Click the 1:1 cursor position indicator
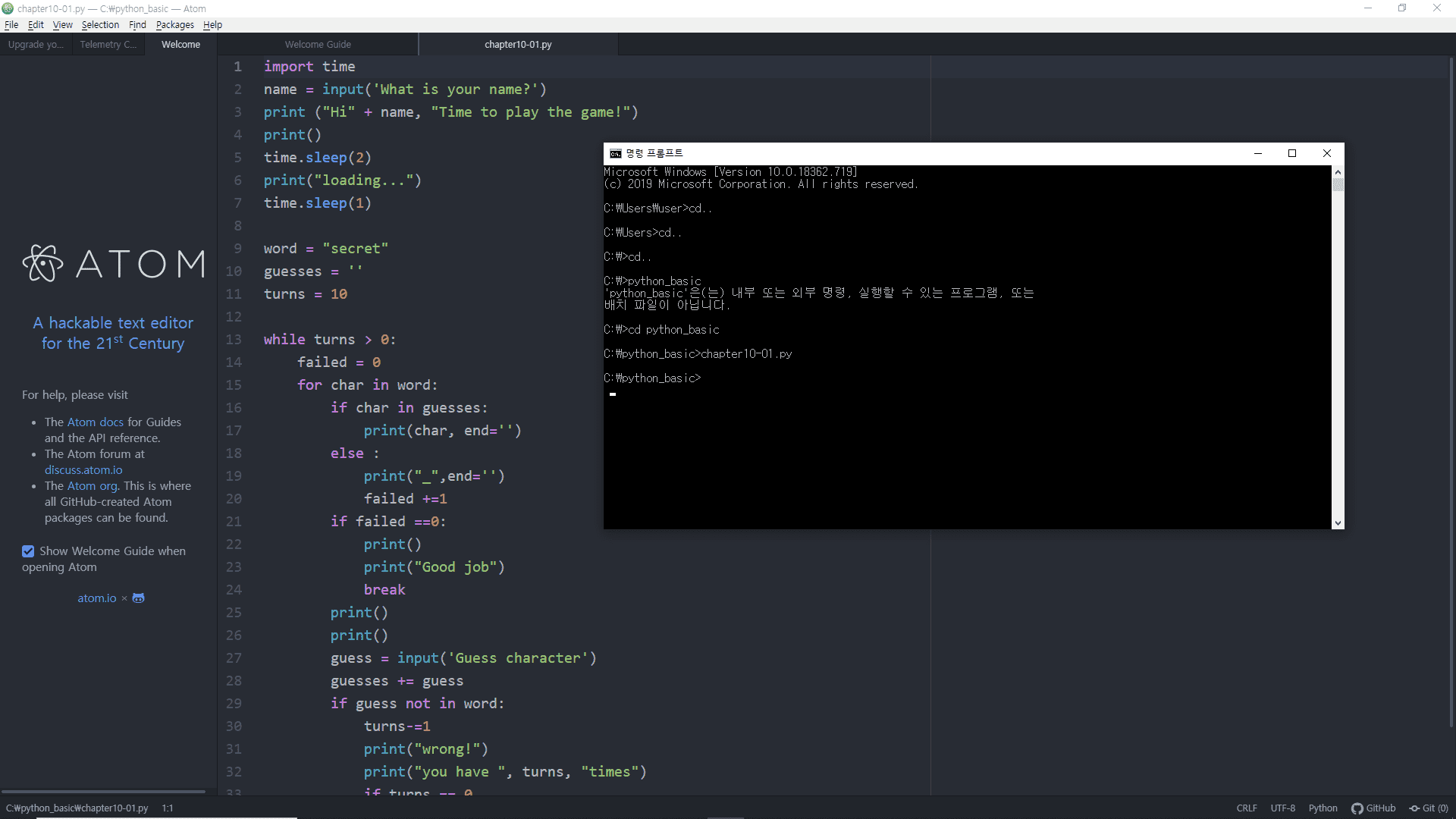 click(168, 808)
